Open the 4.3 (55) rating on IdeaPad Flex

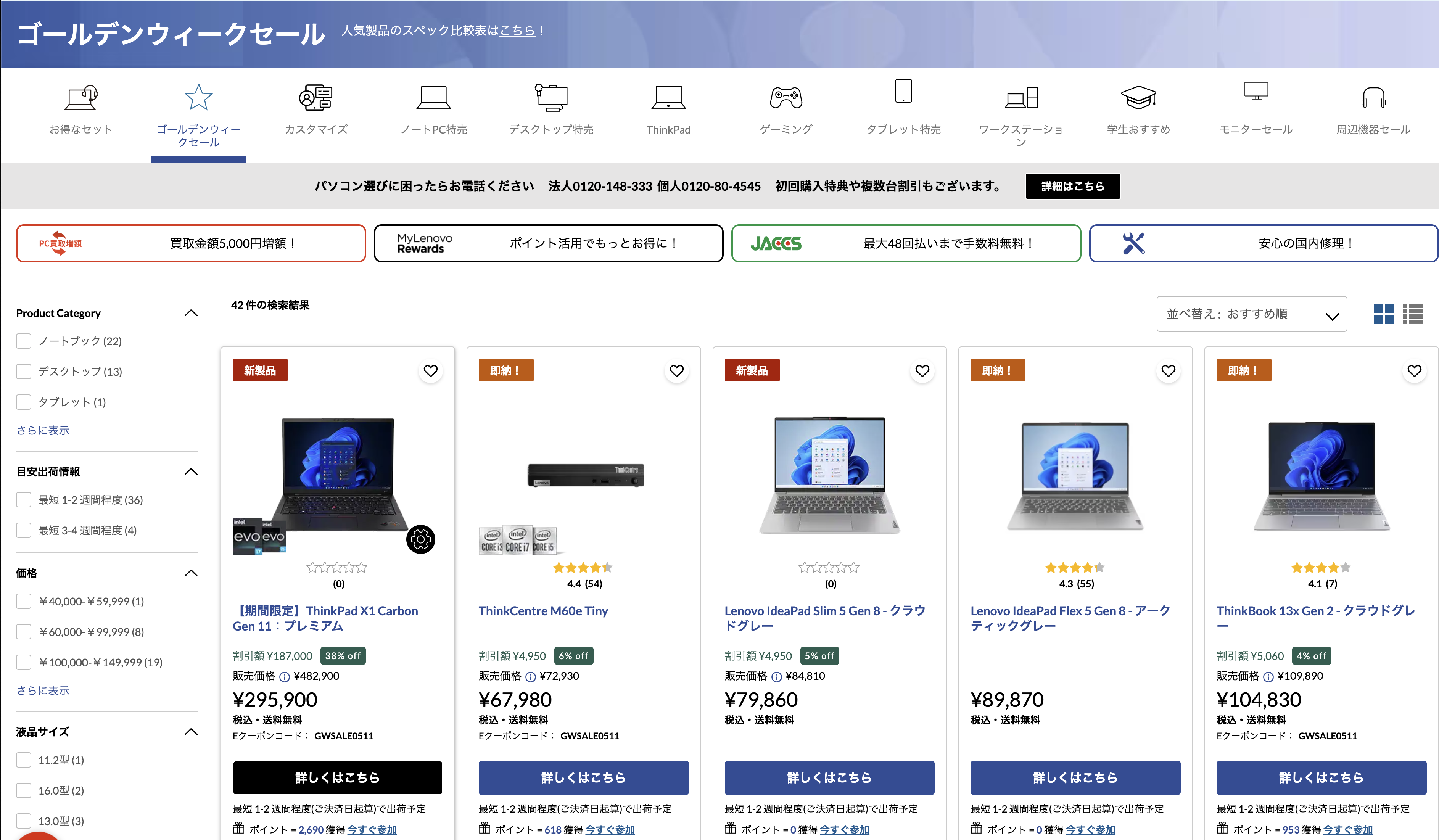[1076, 576]
